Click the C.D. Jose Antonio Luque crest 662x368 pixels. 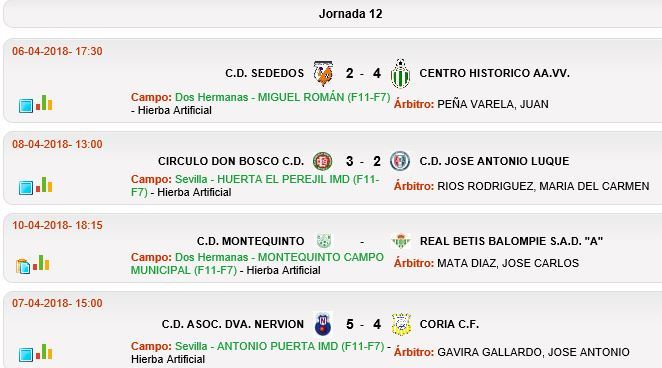click(x=400, y=161)
